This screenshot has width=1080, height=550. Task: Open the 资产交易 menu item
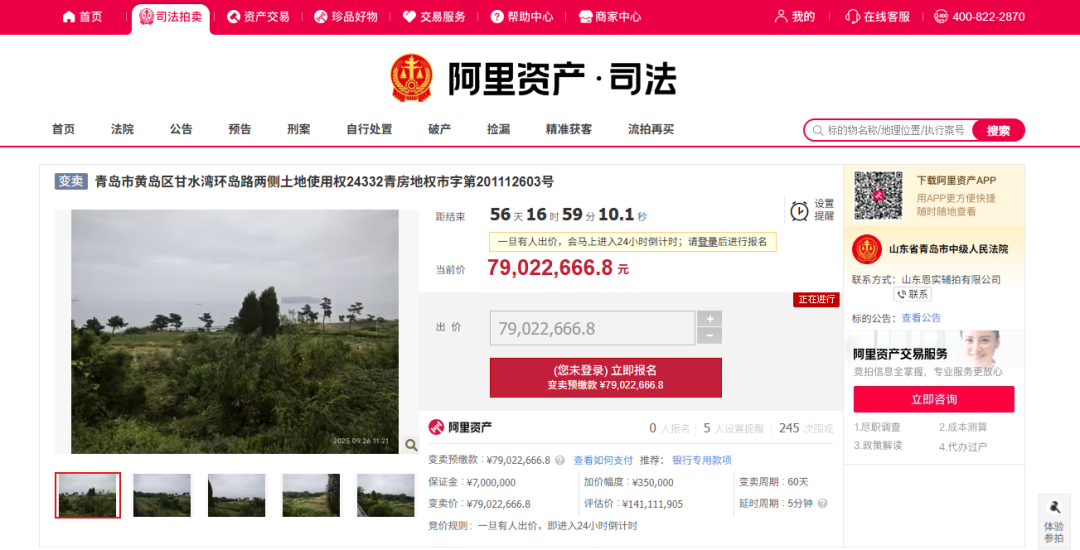pyautogui.click(x=258, y=17)
